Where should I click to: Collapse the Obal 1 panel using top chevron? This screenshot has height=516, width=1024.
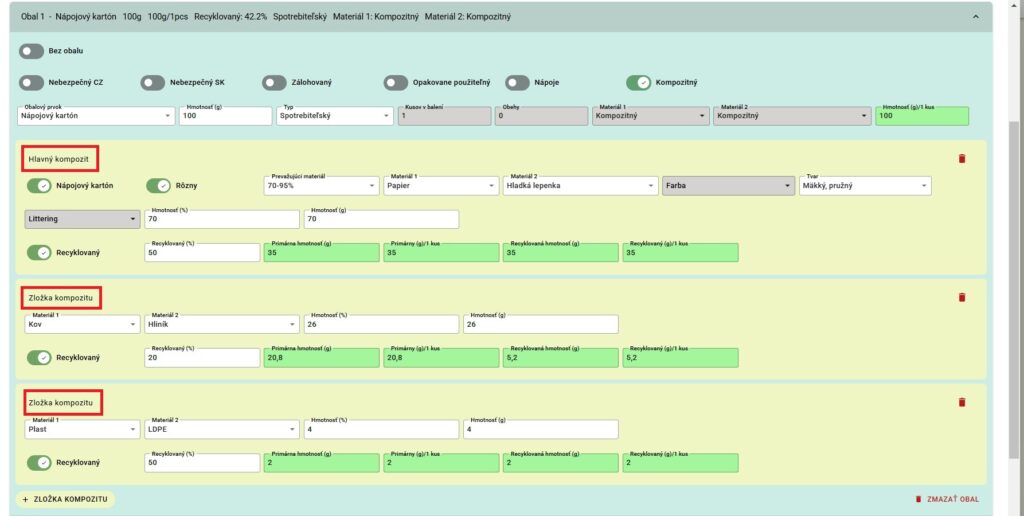pyautogui.click(x=976, y=17)
